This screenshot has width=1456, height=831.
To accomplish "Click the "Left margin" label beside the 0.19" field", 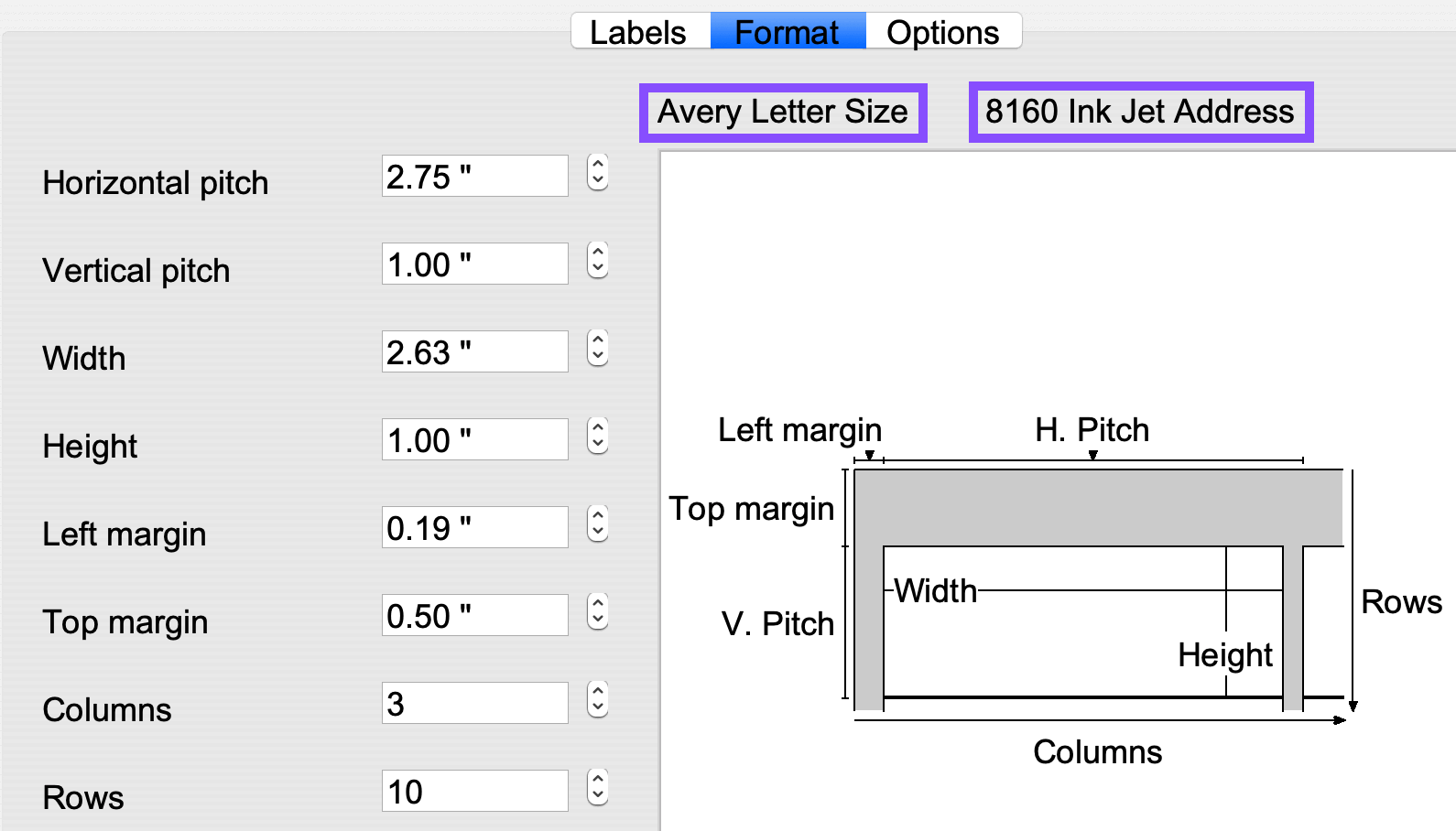I will point(125,534).
